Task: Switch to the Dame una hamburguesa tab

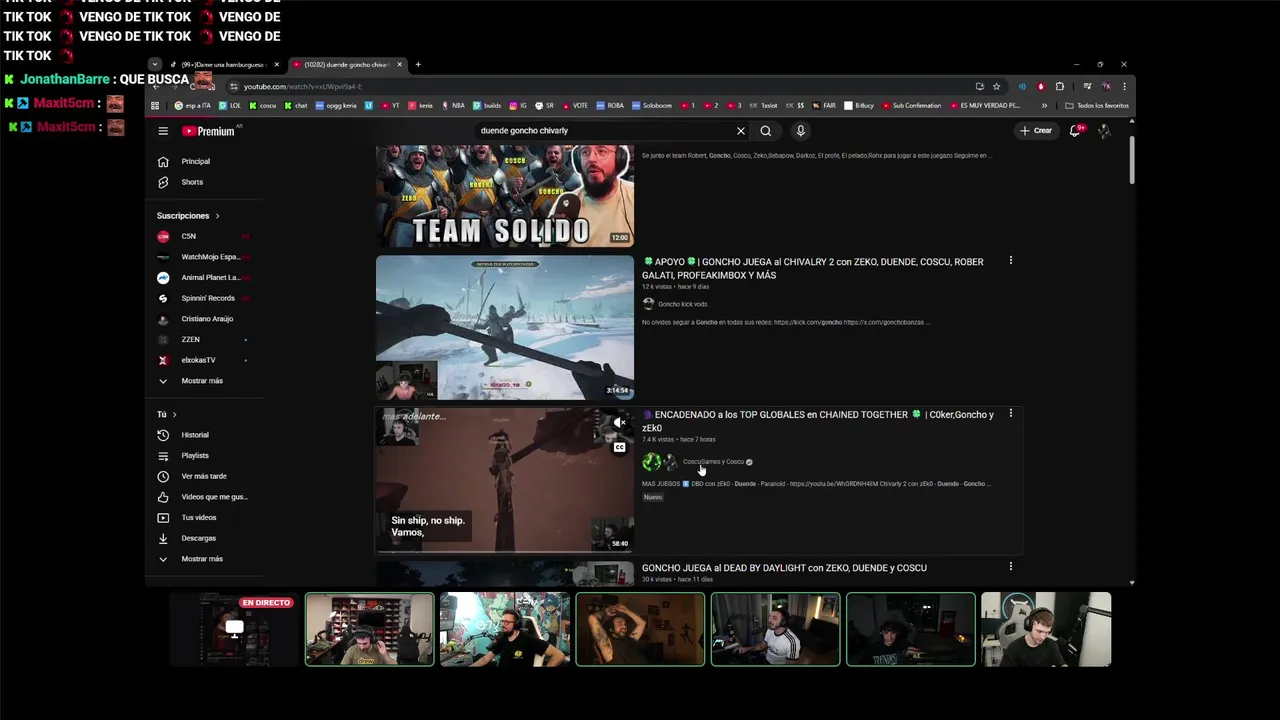Action: click(222, 65)
